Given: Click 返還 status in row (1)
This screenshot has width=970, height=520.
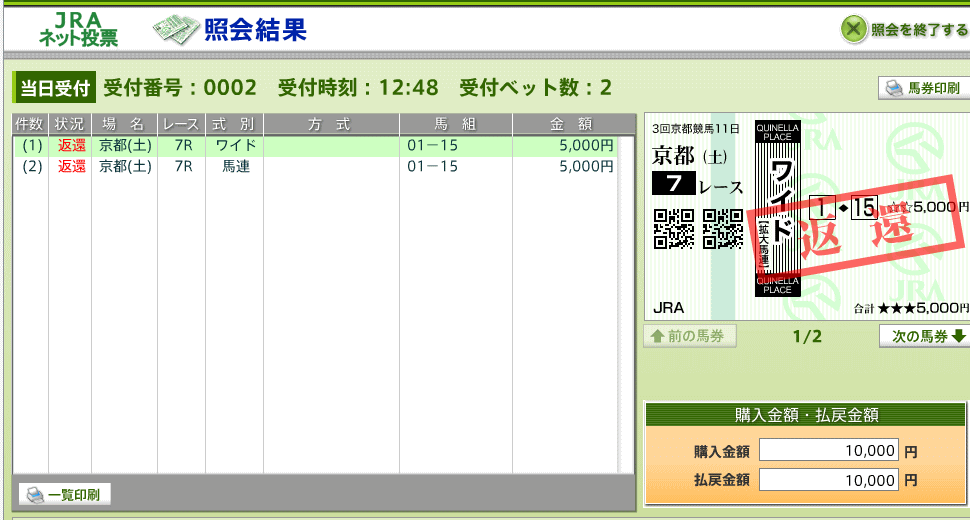Looking at the screenshot, I should coord(71,146).
